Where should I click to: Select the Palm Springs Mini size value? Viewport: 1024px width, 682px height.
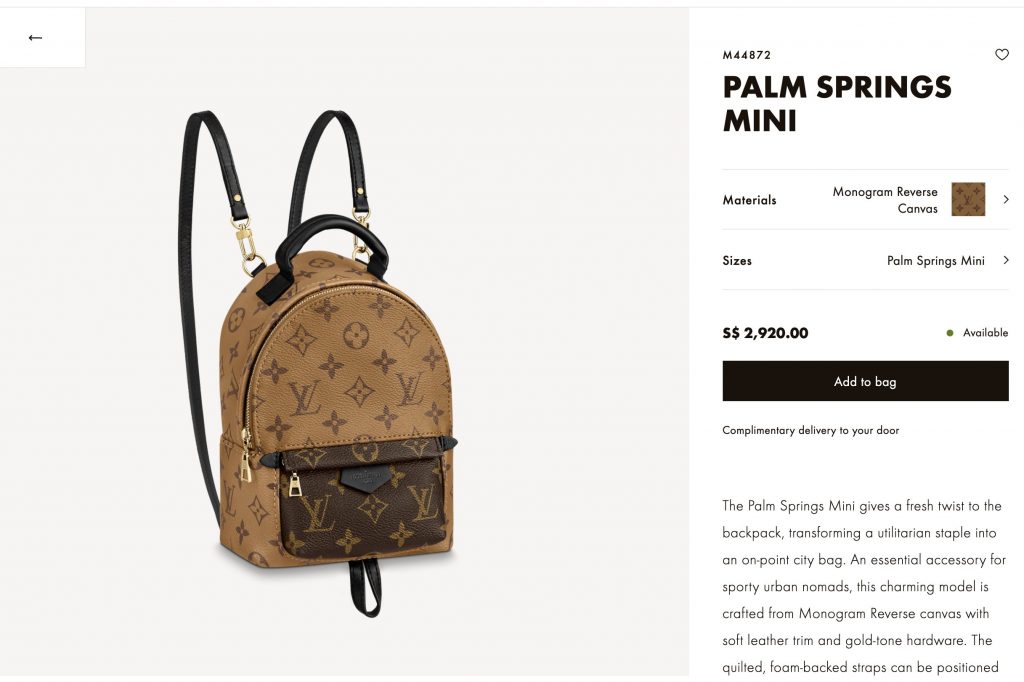(x=935, y=261)
